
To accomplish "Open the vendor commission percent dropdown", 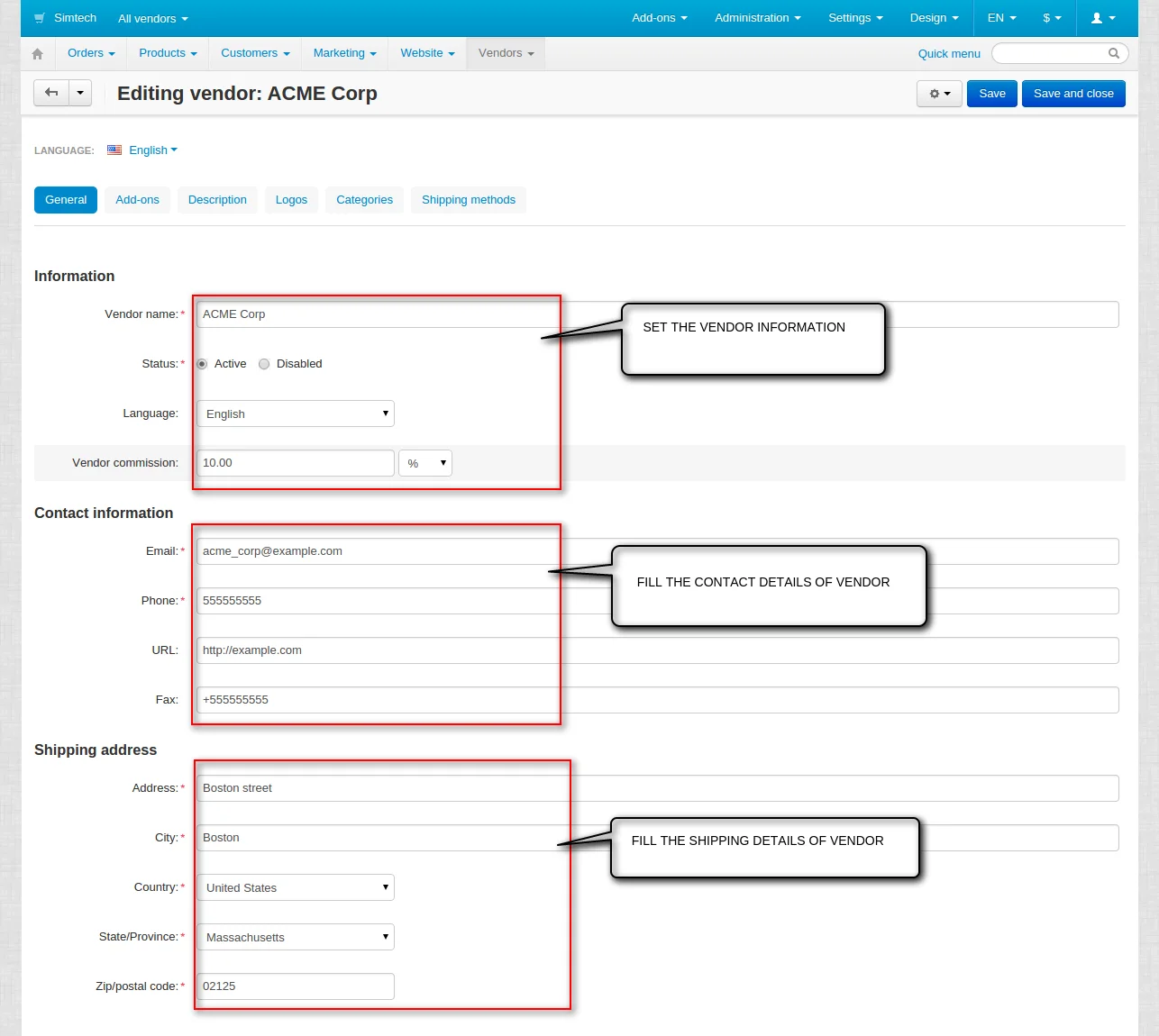I will tap(425, 463).
